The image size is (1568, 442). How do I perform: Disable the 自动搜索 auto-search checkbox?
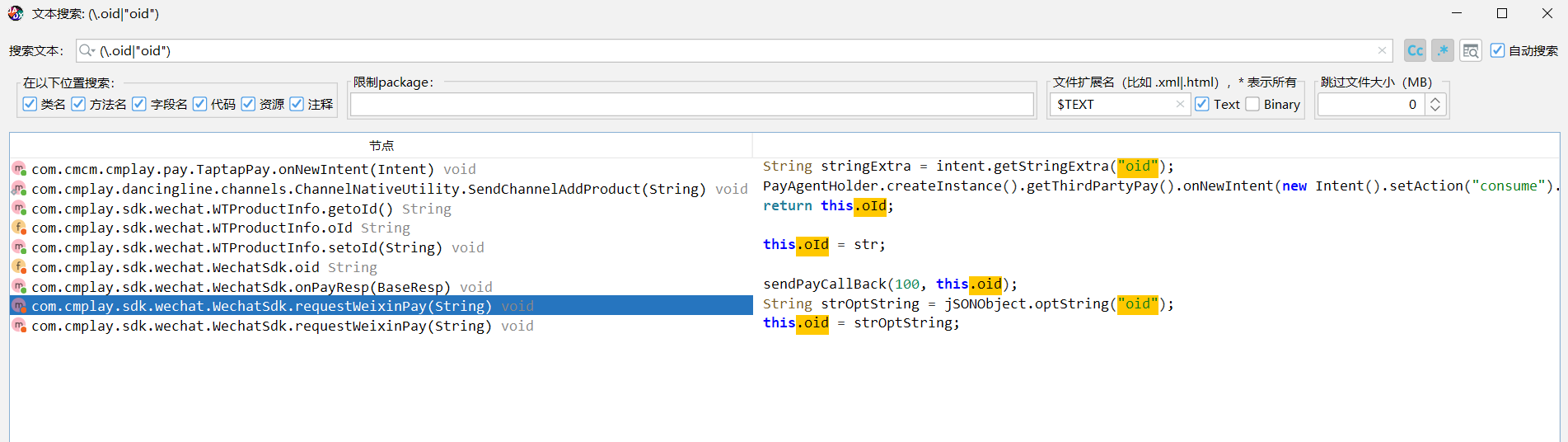(x=1497, y=50)
